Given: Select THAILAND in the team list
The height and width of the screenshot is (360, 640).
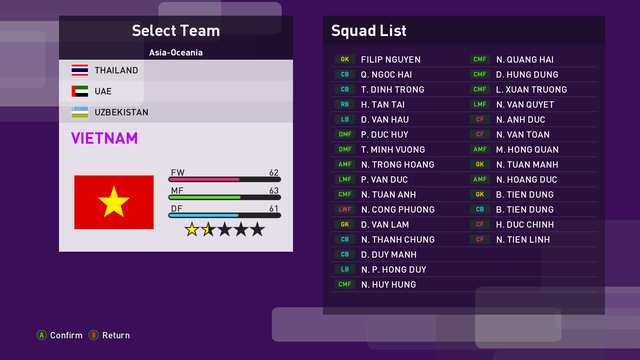Looking at the screenshot, I should (176, 70).
